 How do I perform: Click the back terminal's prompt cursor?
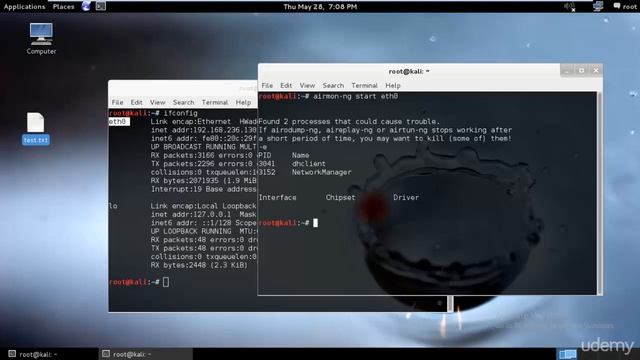[166, 282]
